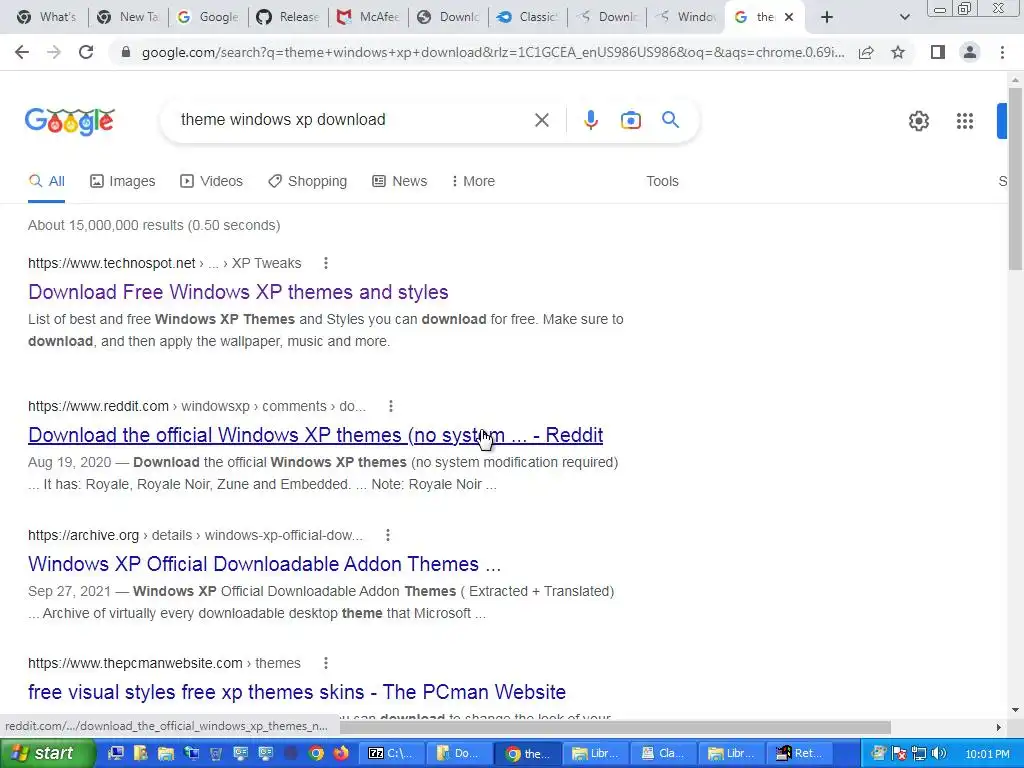Switch to Images results
The height and width of the screenshot is (768, 1024).
point(123,181)
